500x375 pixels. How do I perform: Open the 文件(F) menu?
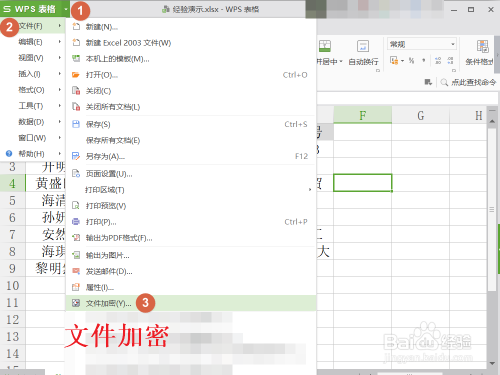(x=33, y=26)
